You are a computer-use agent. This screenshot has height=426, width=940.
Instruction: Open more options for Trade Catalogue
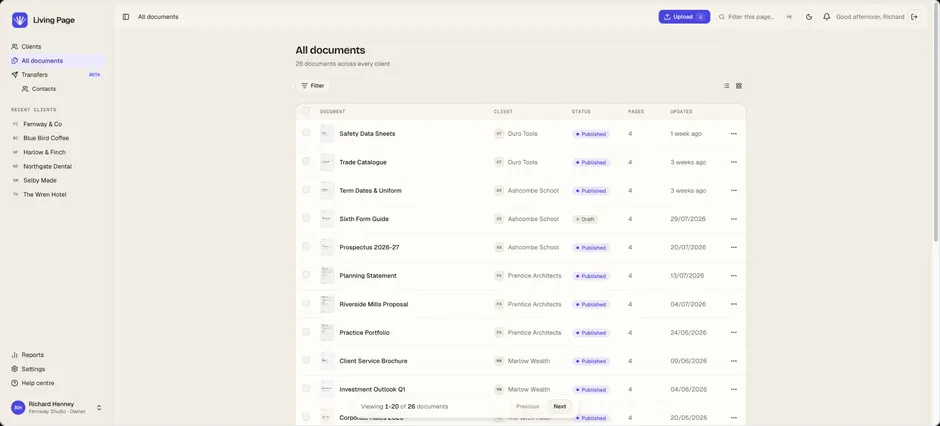point(734,162)
